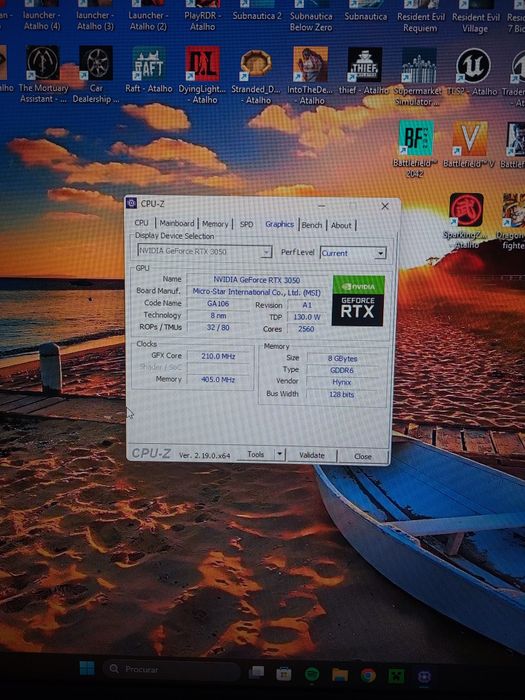This screenshot has width=525, height=700.
Task: Click the GFX Core 210.0 MHz value
Action: 218,356
